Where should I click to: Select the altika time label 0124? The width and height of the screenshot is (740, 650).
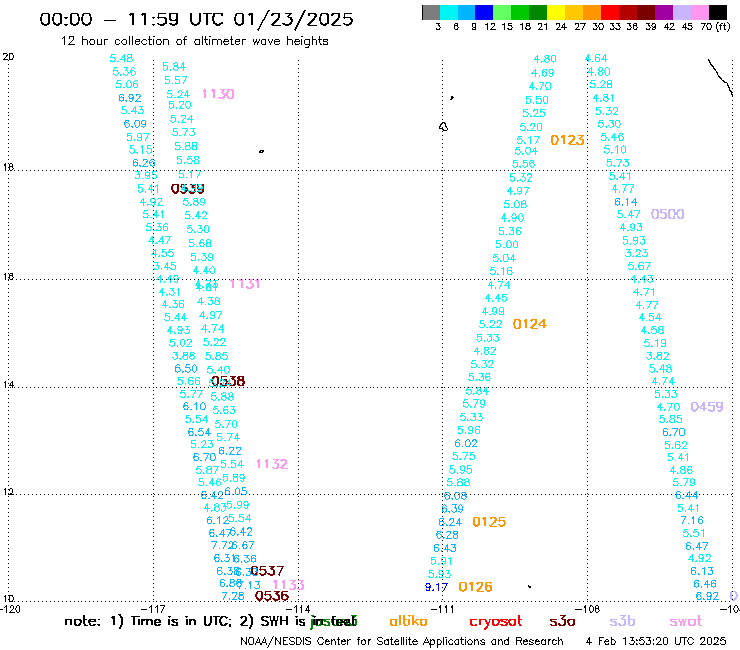point(530,324)
